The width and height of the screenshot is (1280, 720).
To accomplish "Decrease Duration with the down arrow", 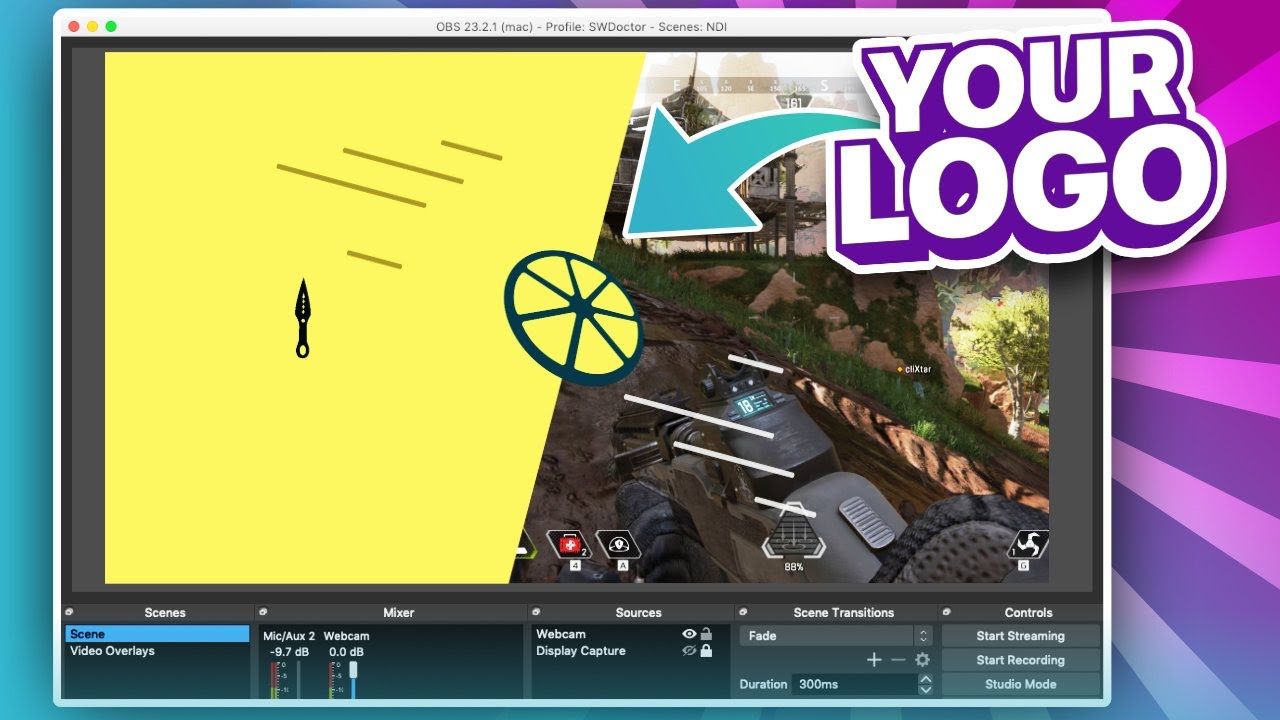I will coord(925,690).
